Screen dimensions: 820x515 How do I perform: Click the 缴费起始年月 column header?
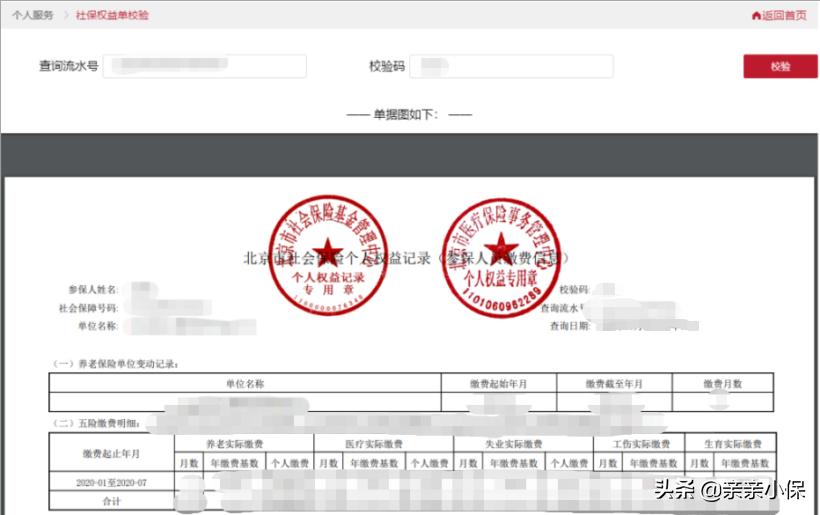[498, 384]
